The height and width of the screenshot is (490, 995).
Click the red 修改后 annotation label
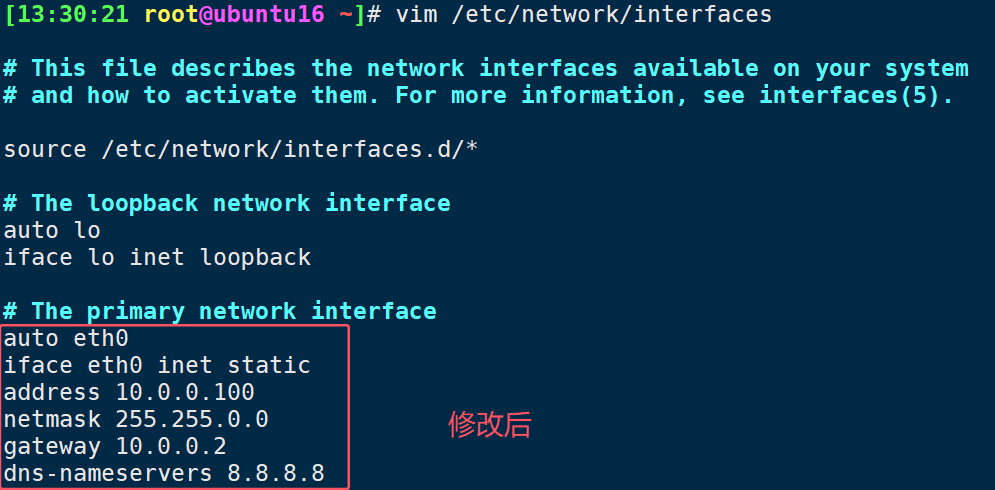(x=489, y=425)
